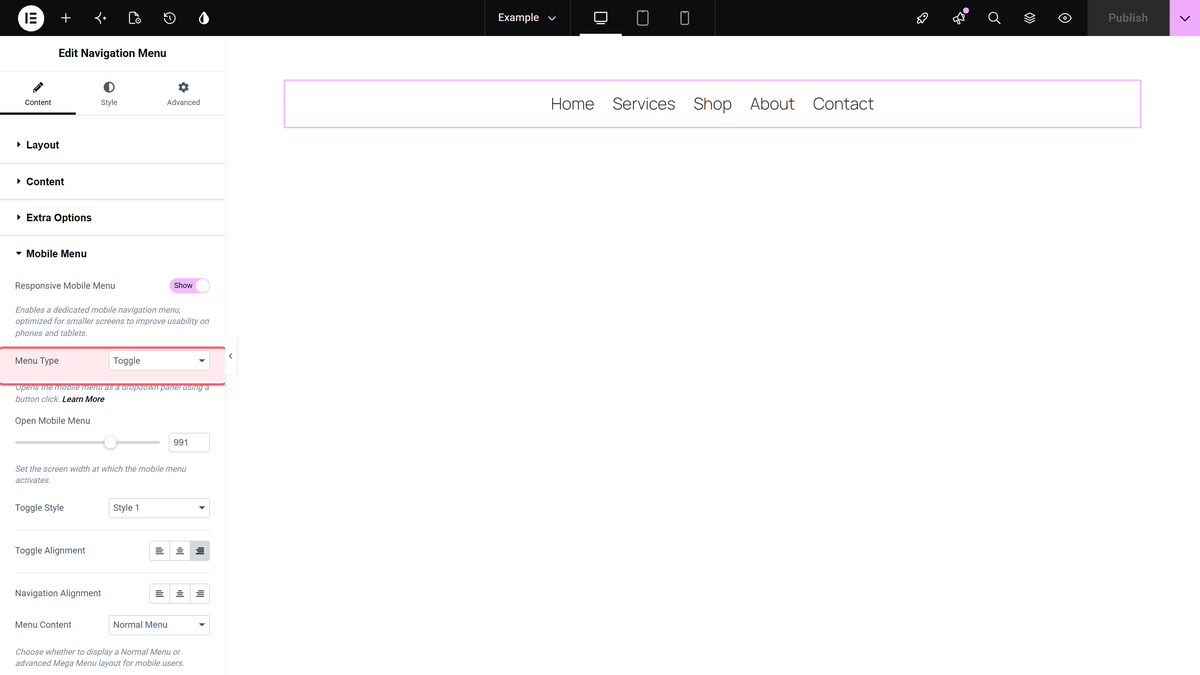Open the finder search icon
Viewport: 1200px width, 675px height.
click(994, 18)
